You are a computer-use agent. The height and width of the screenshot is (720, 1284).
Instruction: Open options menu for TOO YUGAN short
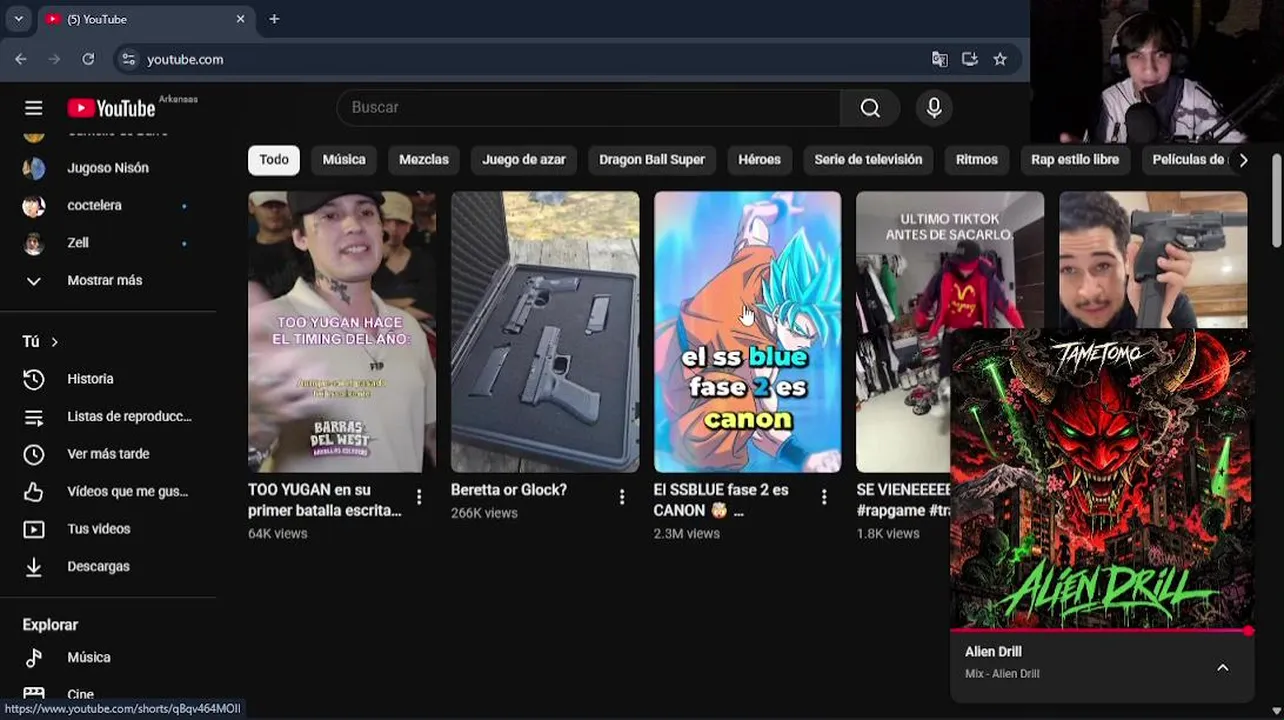point(419,497)
